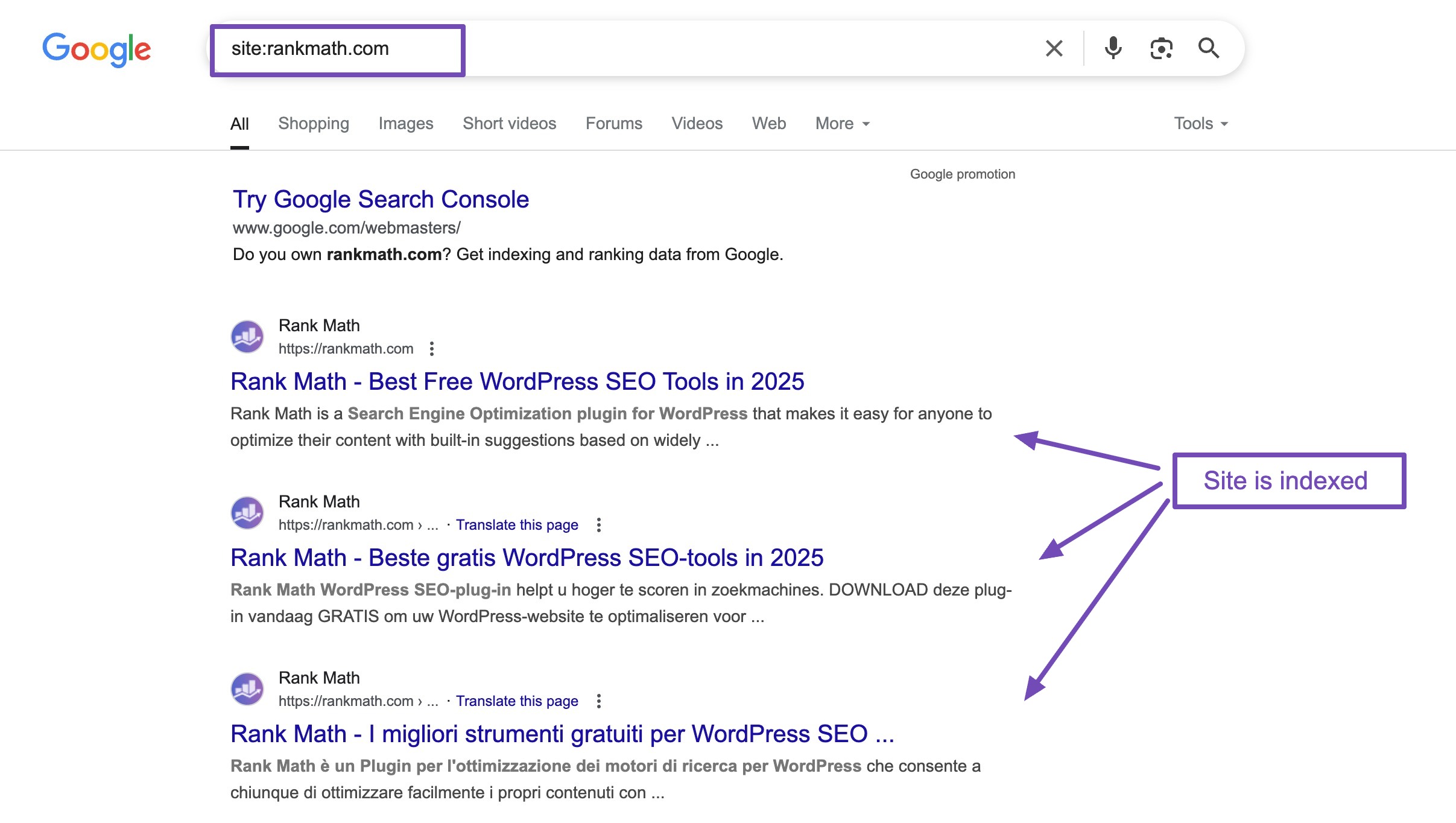Screen dimensions: 1456x823
Task: Open Rank Math I migliori strumenti gratuiti result
Action: 562,734
